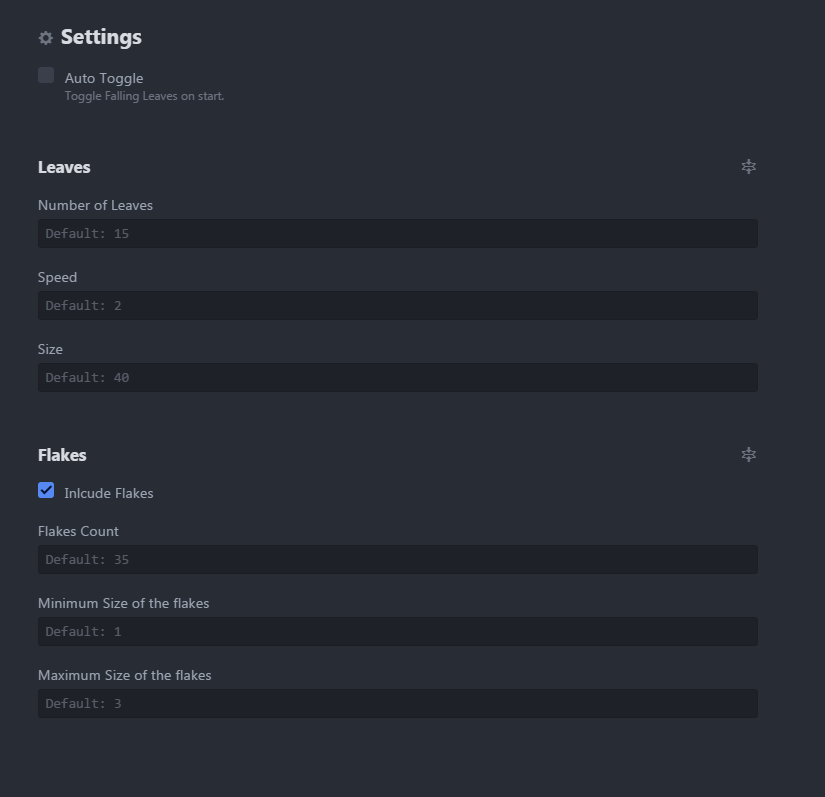This screenshot has height=797, width=825.
Task: Uncheck the Inlcude Flakes checkbox
Action: (x=46, y=490)
